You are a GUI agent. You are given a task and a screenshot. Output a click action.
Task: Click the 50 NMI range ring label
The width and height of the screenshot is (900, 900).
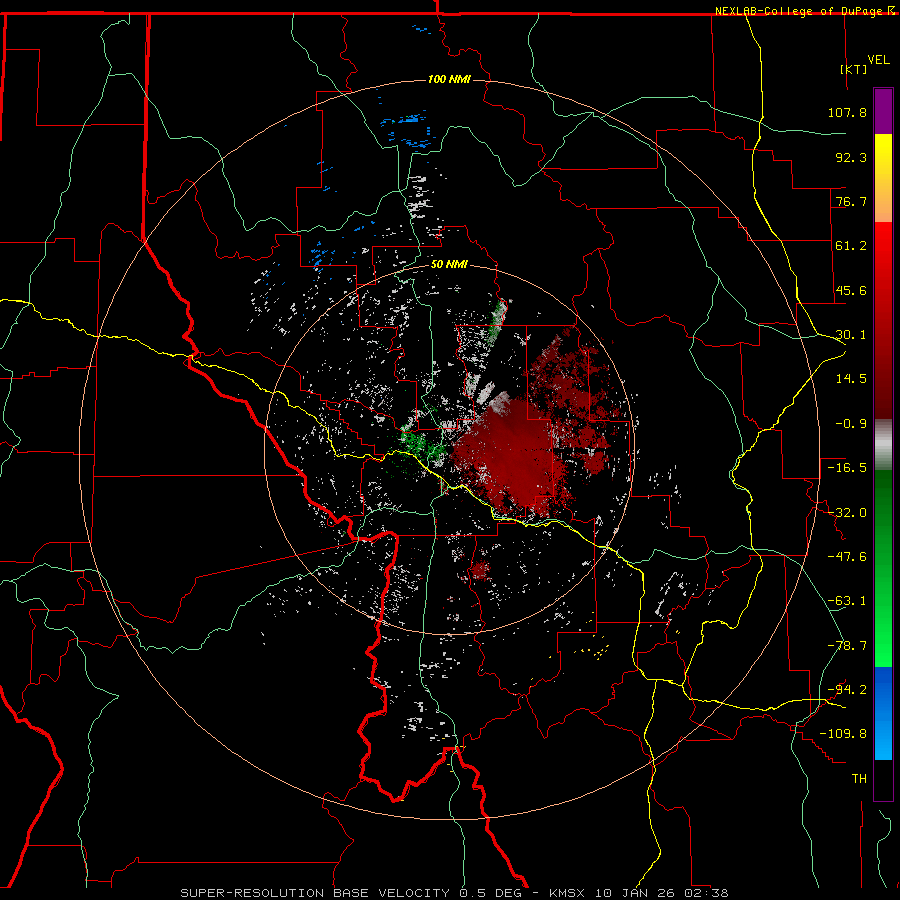coord(449,264)
